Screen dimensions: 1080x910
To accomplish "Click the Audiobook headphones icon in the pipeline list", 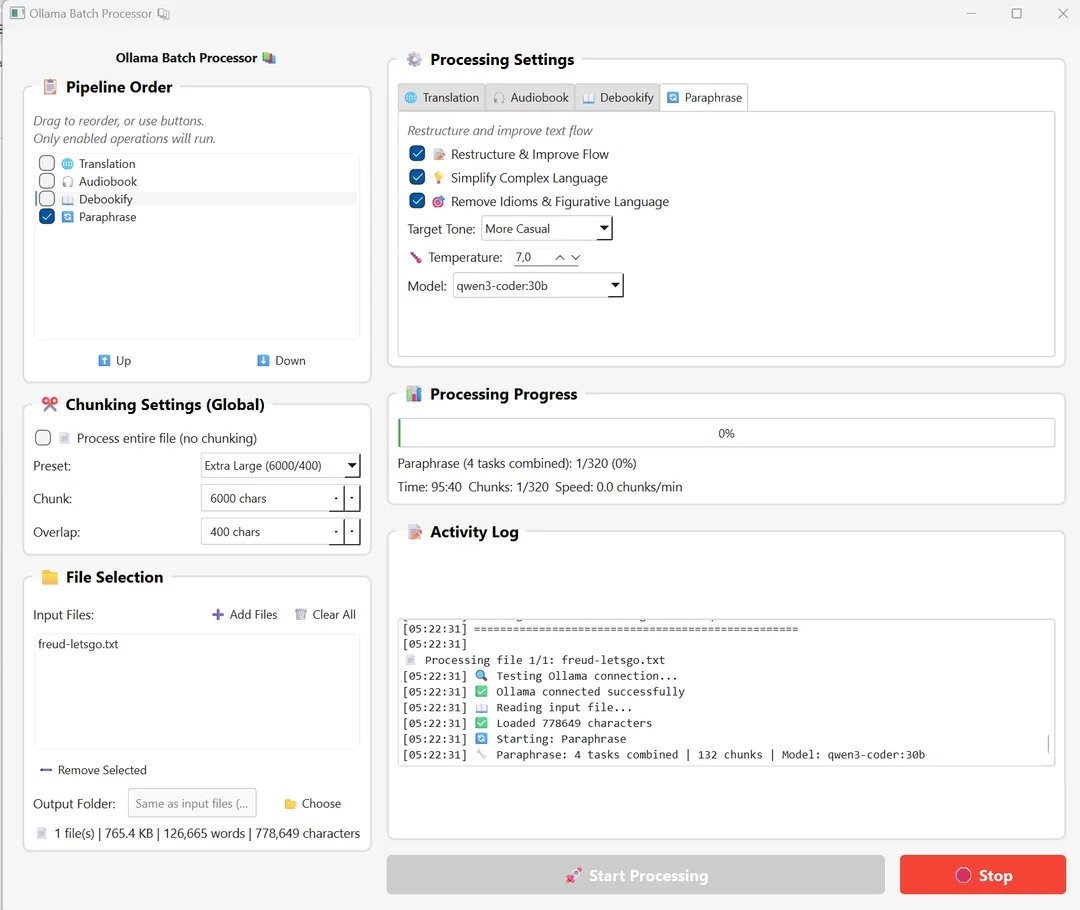I will pos(67,182).
